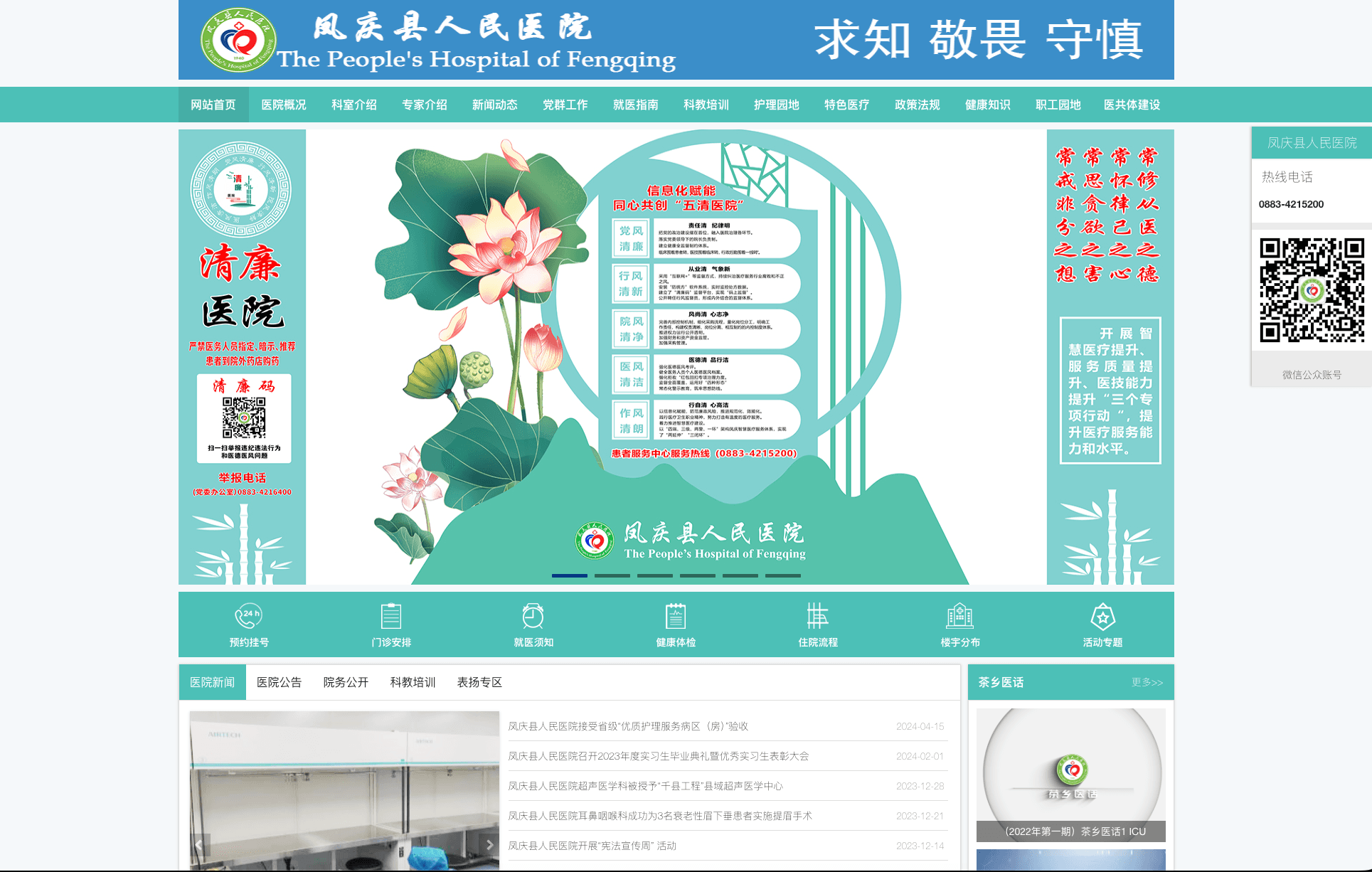The width and height of the screenshot is (1372, 872).
Task: Click the 活动专题 star icon
Action: click(x=1102, y=615)
